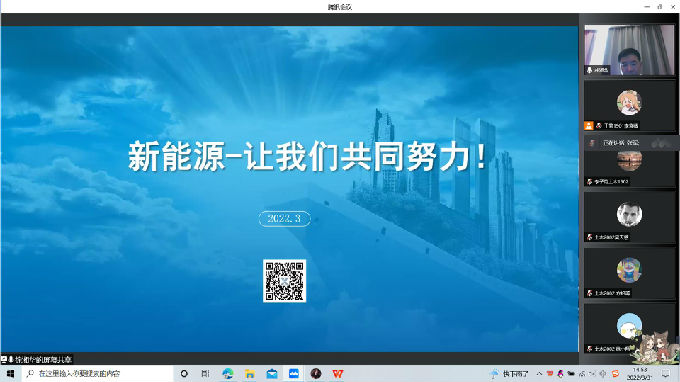Click the date badge on the slide
This screenshot has width=680, height=382.
(284, 219)
